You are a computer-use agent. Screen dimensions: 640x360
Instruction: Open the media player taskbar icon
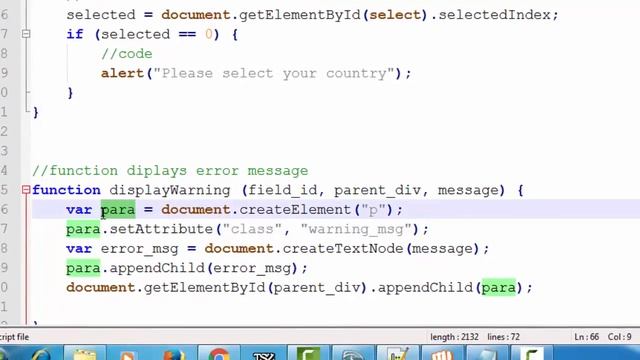(x=129, y=354)
